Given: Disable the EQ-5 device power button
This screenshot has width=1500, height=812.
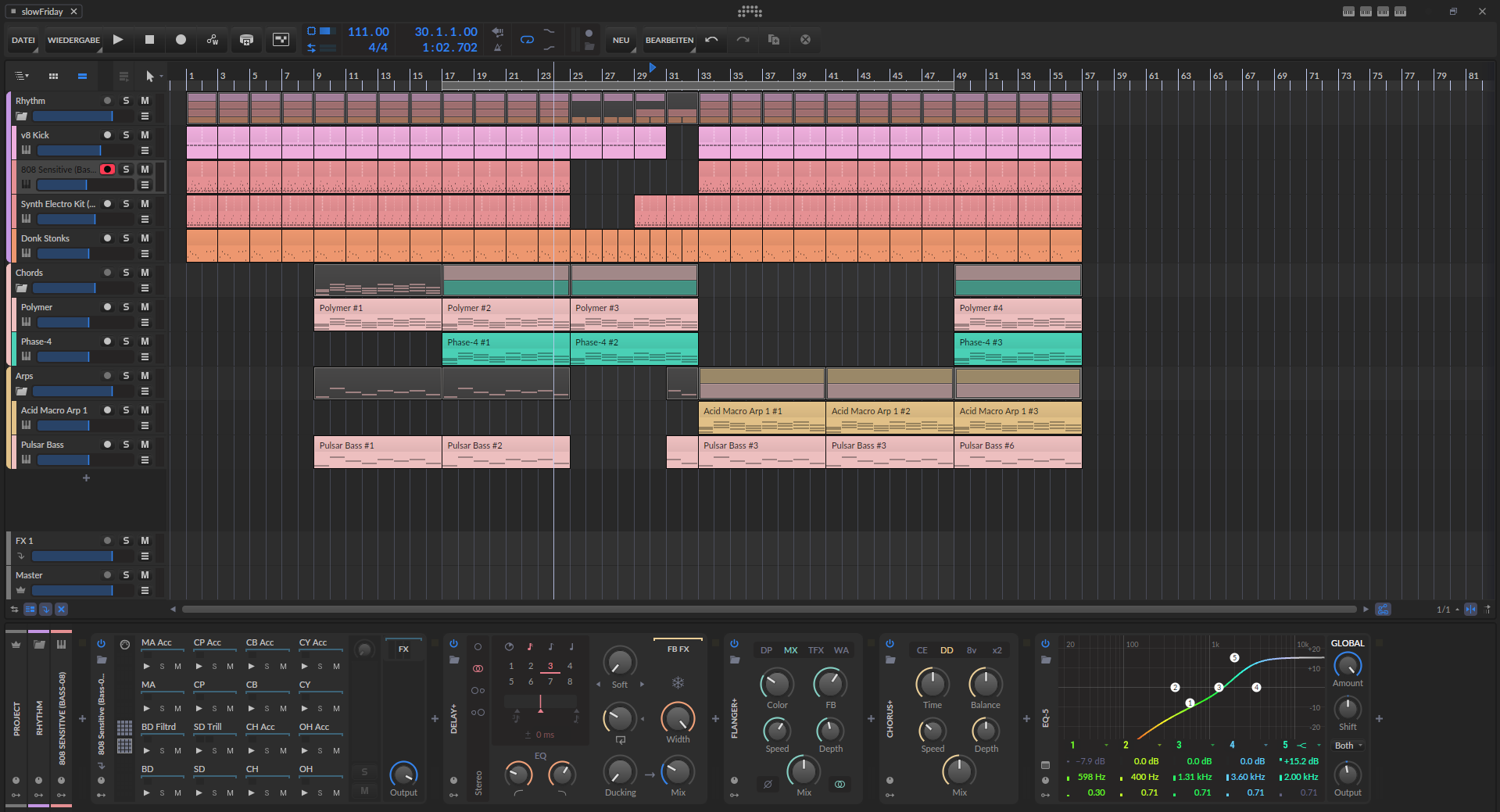Looking at the screenshot, I should (1045, 644).
